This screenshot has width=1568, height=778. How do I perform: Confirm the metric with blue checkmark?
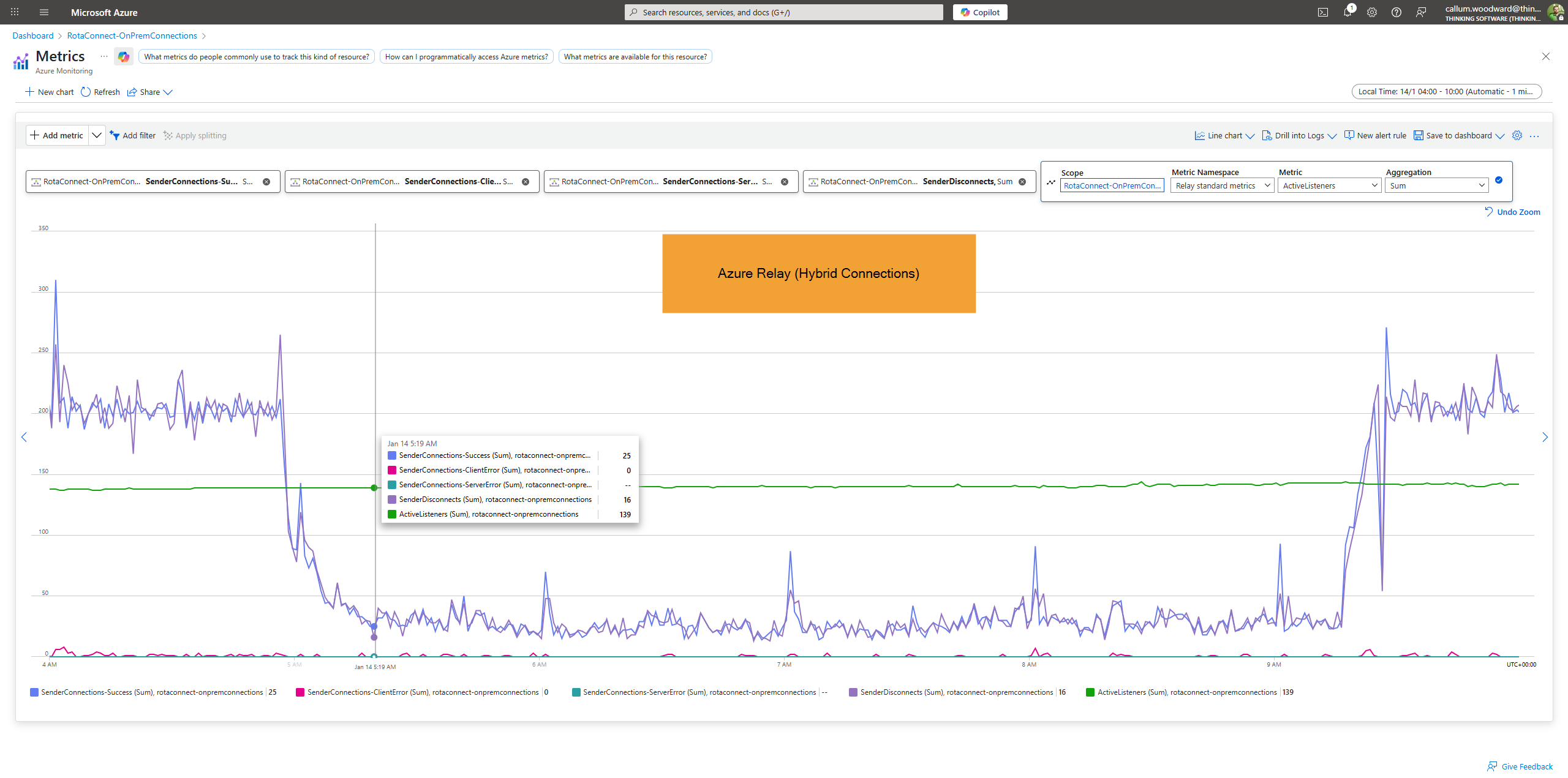pyautogui.click(x=1499, y=180)
